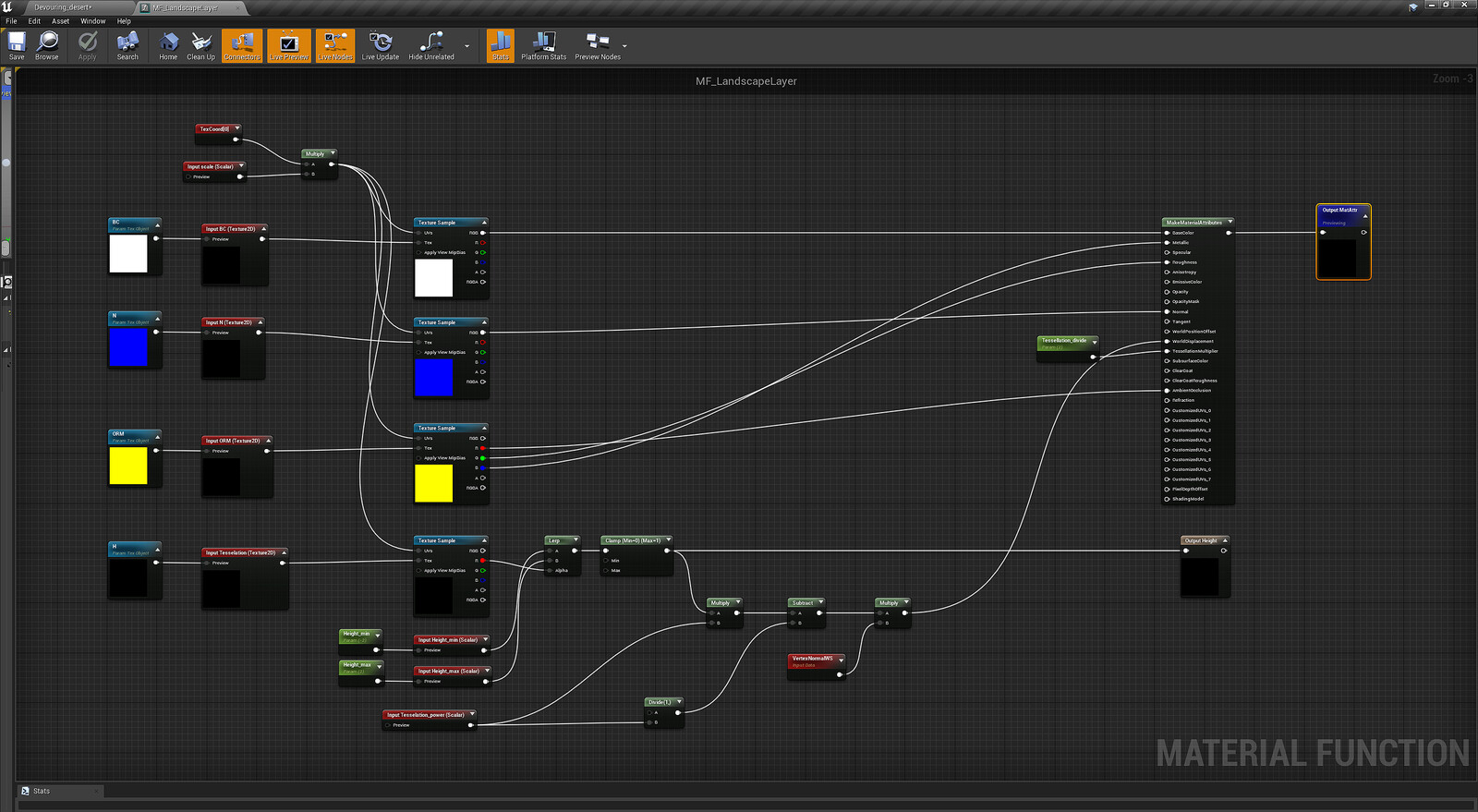Select the Input Tesselation (Texture2D) node title
Image resolution: width=1478 pixels, height=812 pixels.
240,552
